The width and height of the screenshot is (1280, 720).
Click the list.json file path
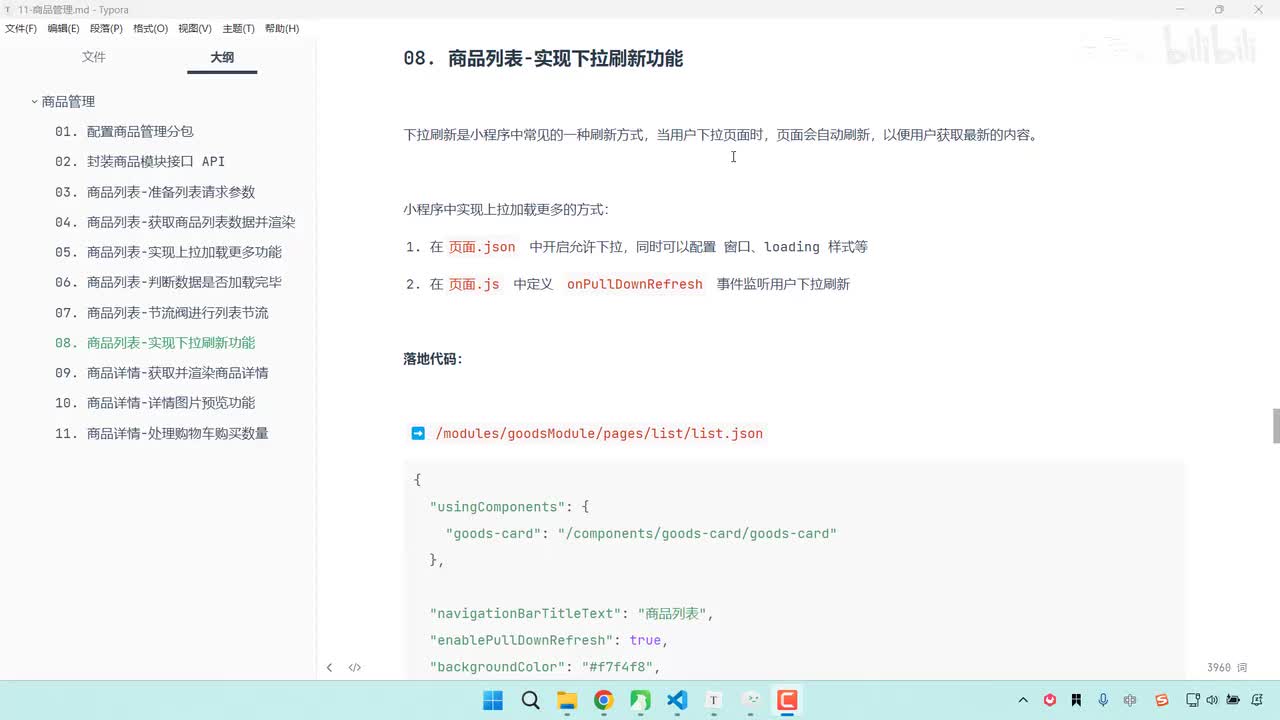coord(599,433)
